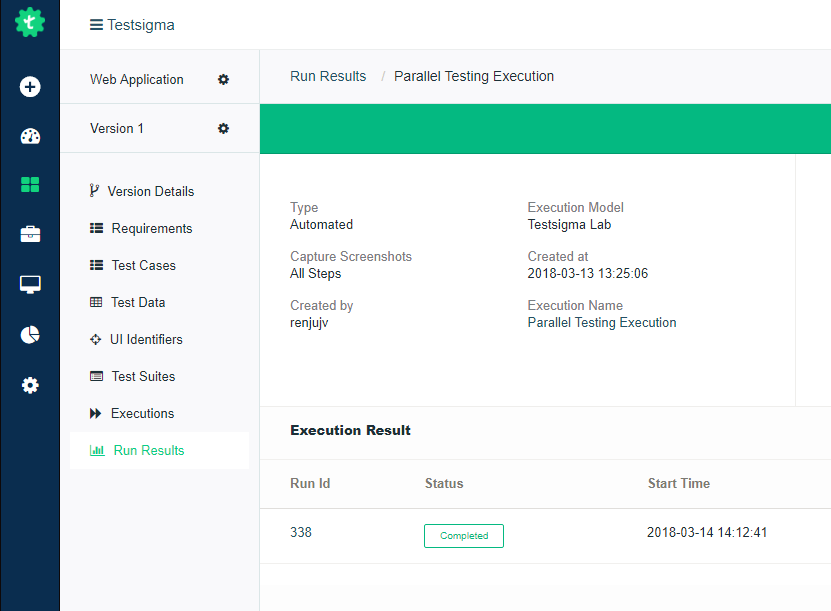The image size is (831, 611).
Task: Click the pie chart reports icon
Action: point(30,335)
